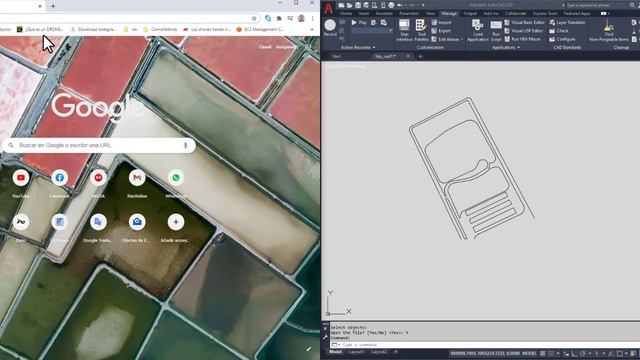Click Customize Chrome pencil icon
The width and height of the screenshot is (640, 360).
coord(309,349)
